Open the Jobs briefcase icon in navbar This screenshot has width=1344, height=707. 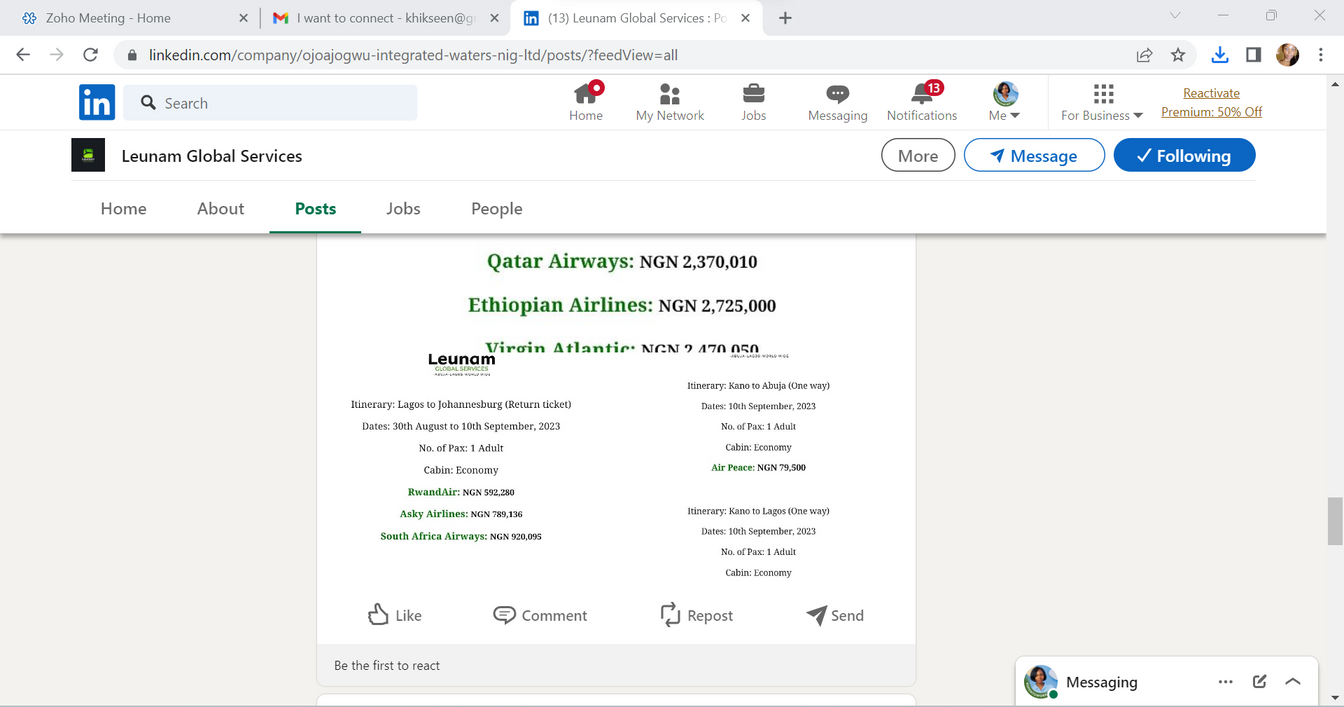click(x=754, y=102)
